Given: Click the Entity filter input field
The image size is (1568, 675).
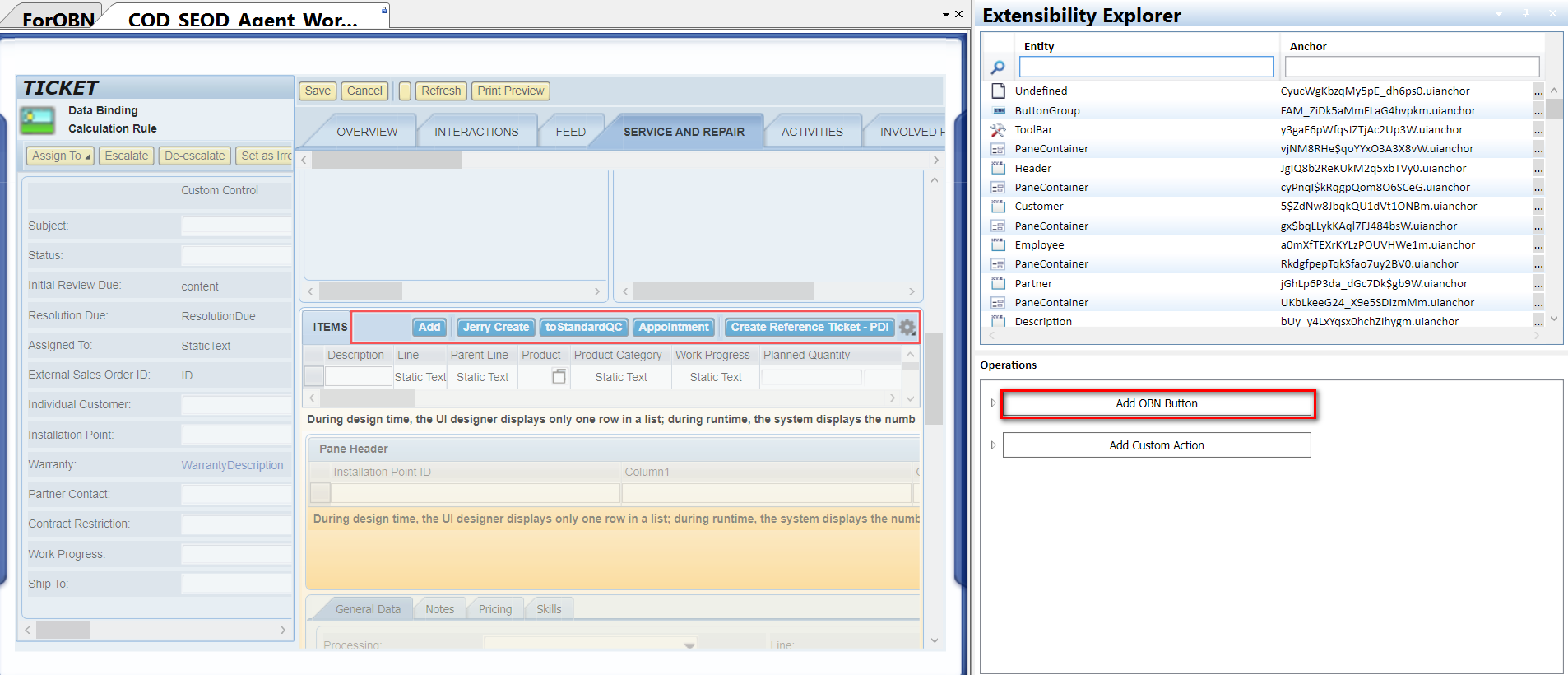Looking at the screenshot, I should [1148, 67].
